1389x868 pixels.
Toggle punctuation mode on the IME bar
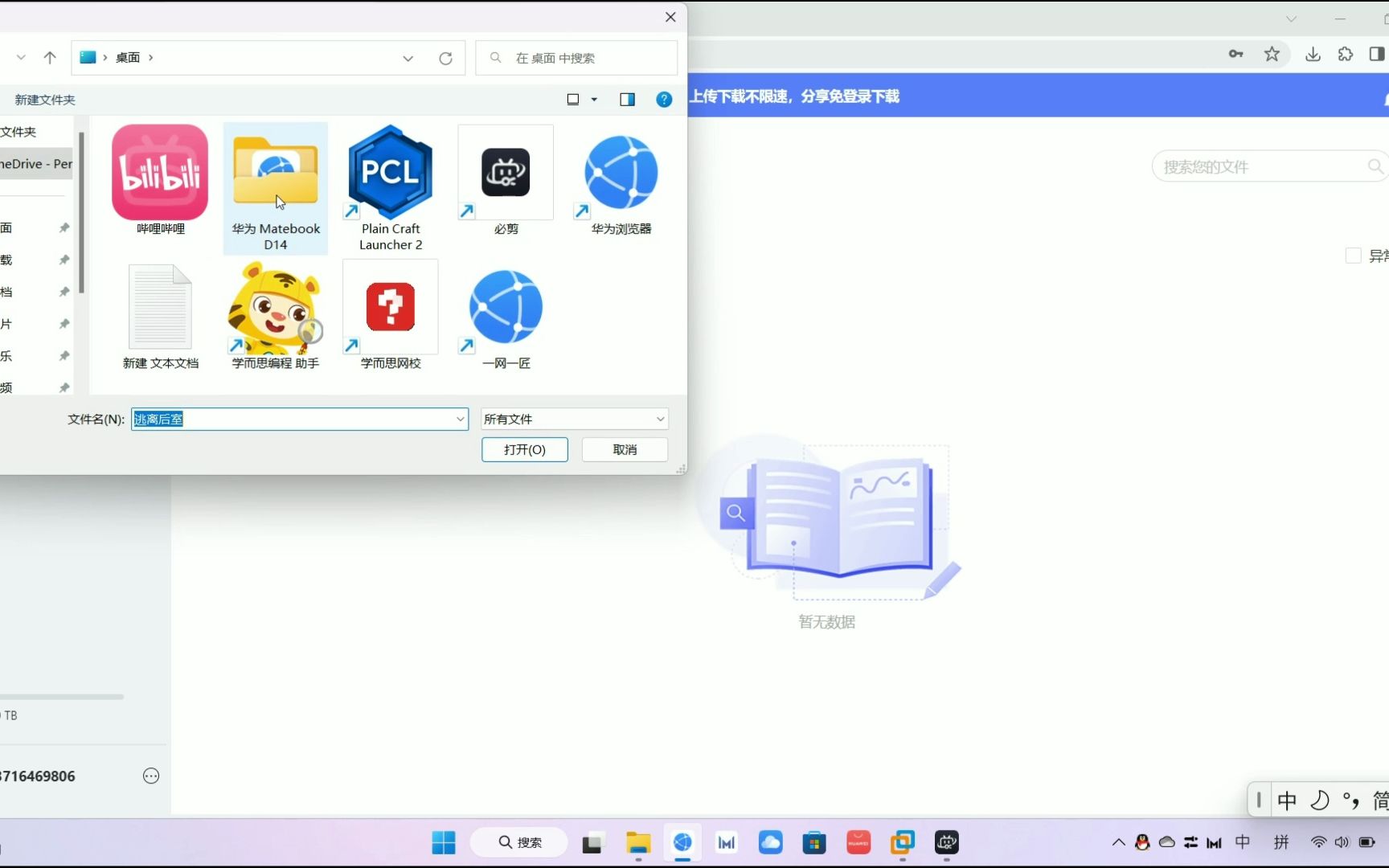click(1351, 800)
